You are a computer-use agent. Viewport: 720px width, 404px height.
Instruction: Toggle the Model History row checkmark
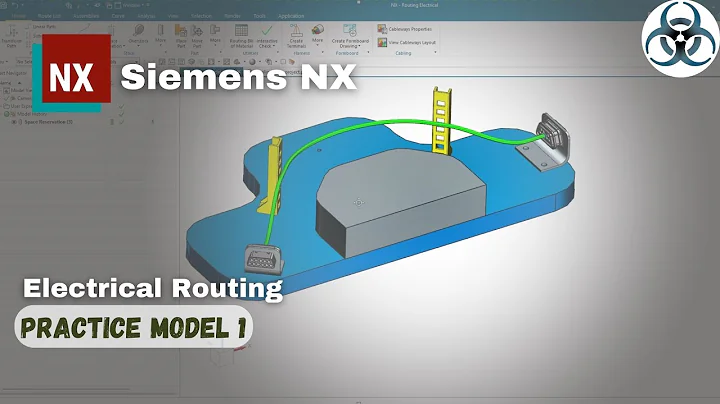(121, 114)
